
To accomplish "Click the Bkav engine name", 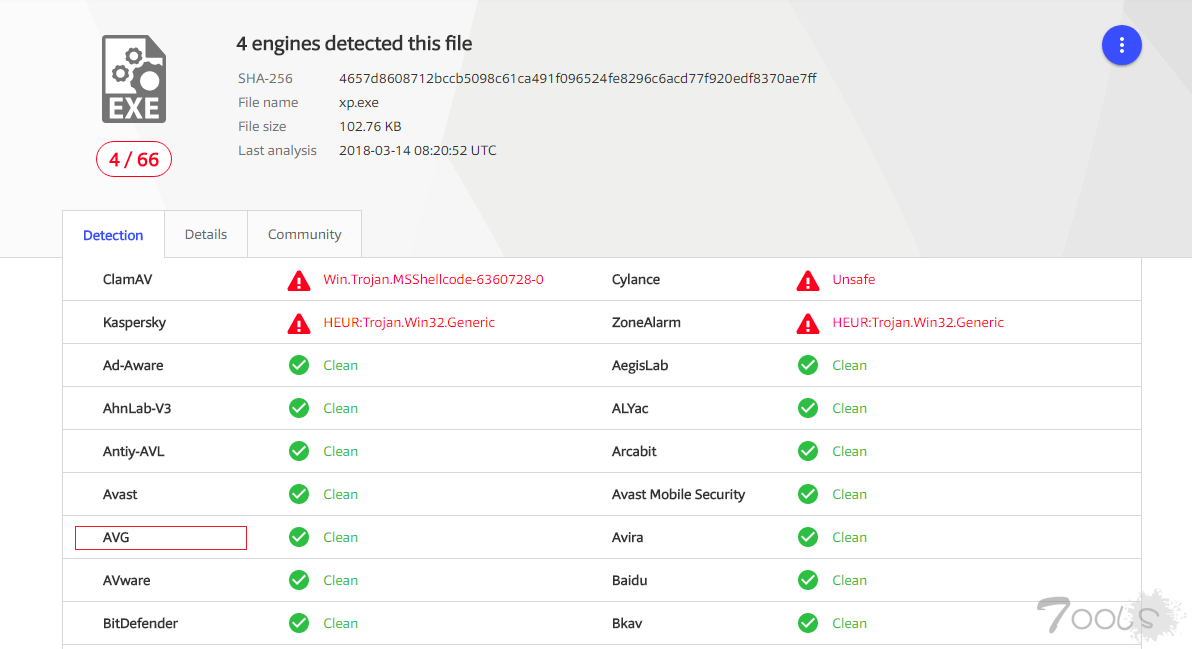I will point(627,623).
